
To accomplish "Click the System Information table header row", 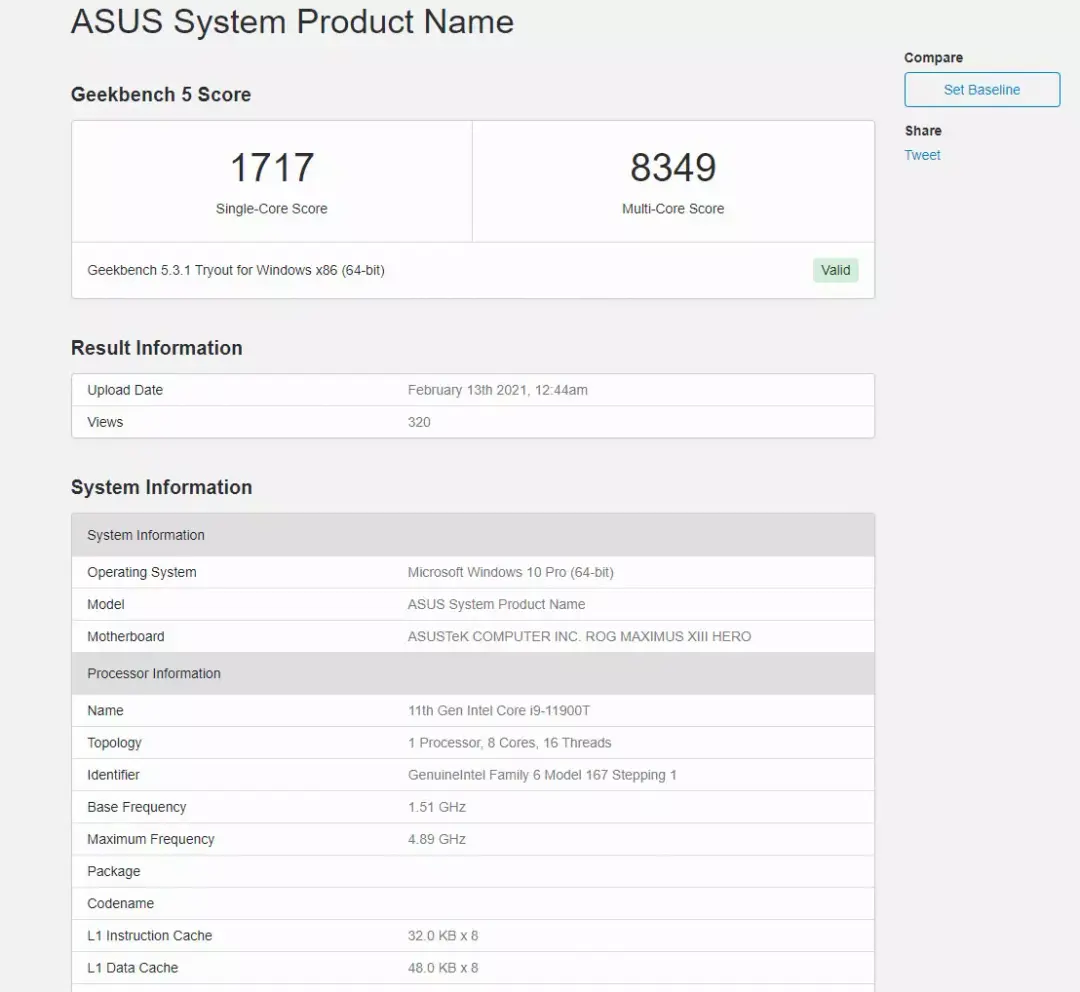I will (x=472, y=535).
